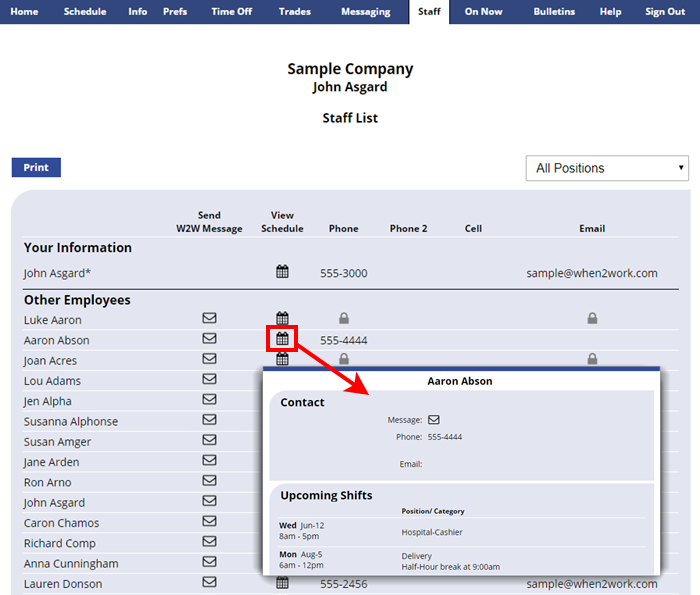Click the Print button
Image resolution: width=700 pixels, height=595 pixels.
(36, 167)
